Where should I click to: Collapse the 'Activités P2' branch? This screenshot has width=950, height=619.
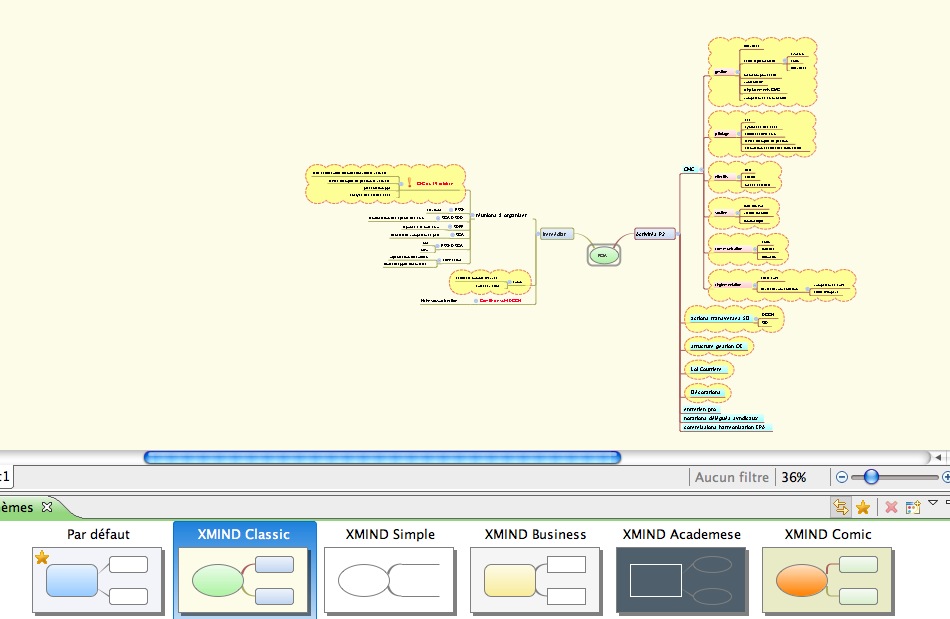click(x=677, y=234)
